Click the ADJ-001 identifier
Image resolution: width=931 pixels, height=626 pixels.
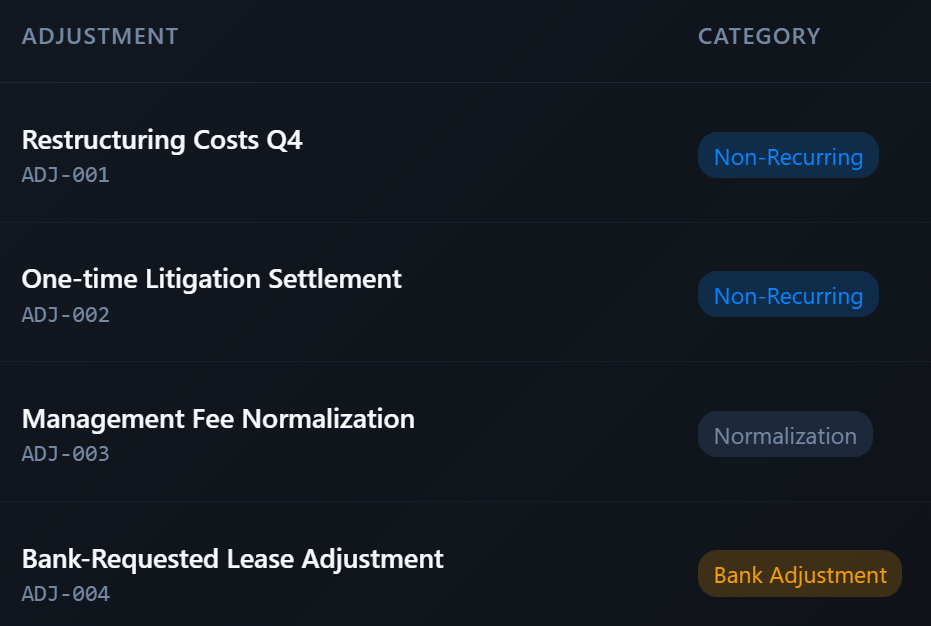[x=65, y=175]
